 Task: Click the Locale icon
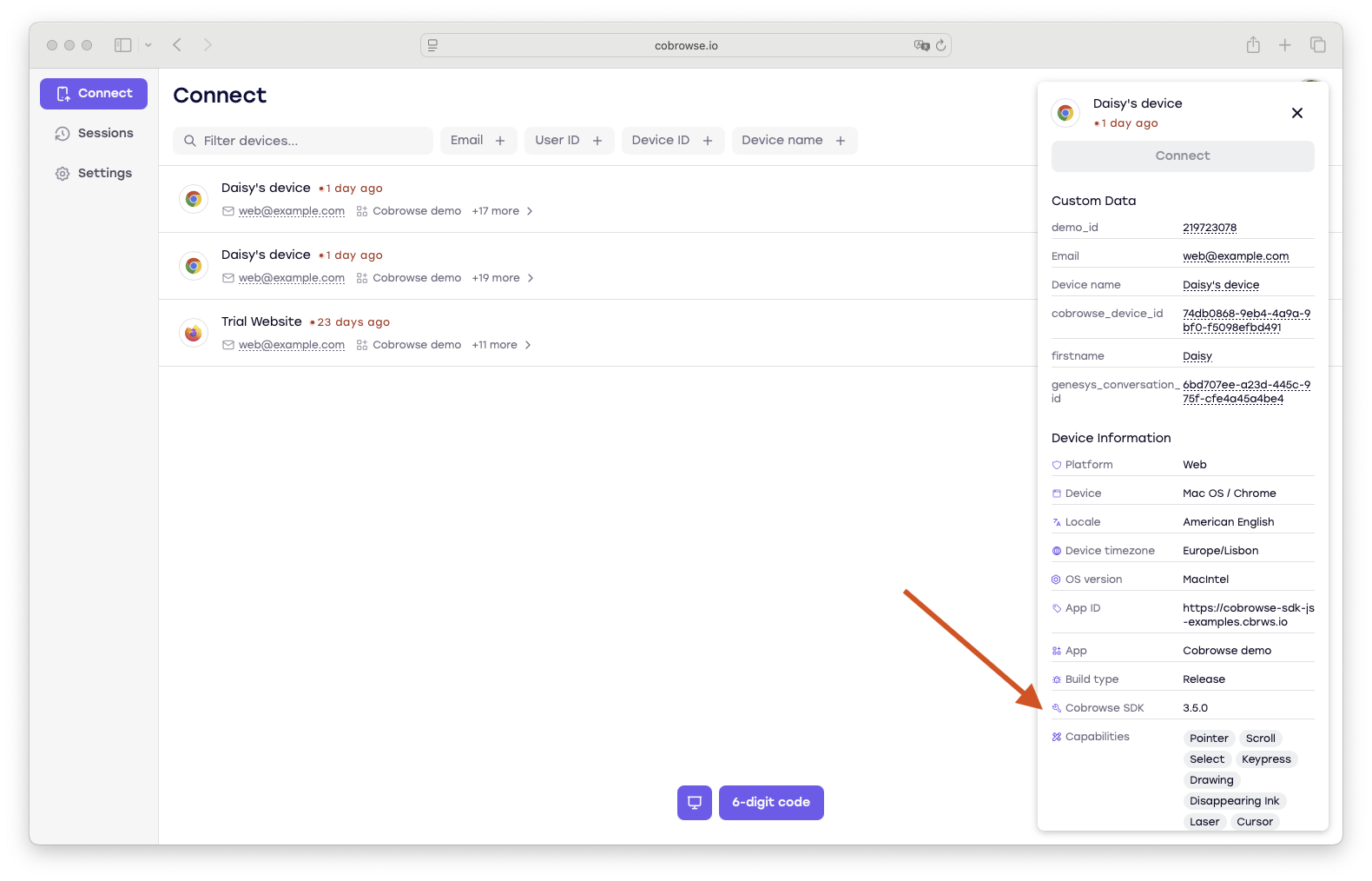pos(1057,522)
